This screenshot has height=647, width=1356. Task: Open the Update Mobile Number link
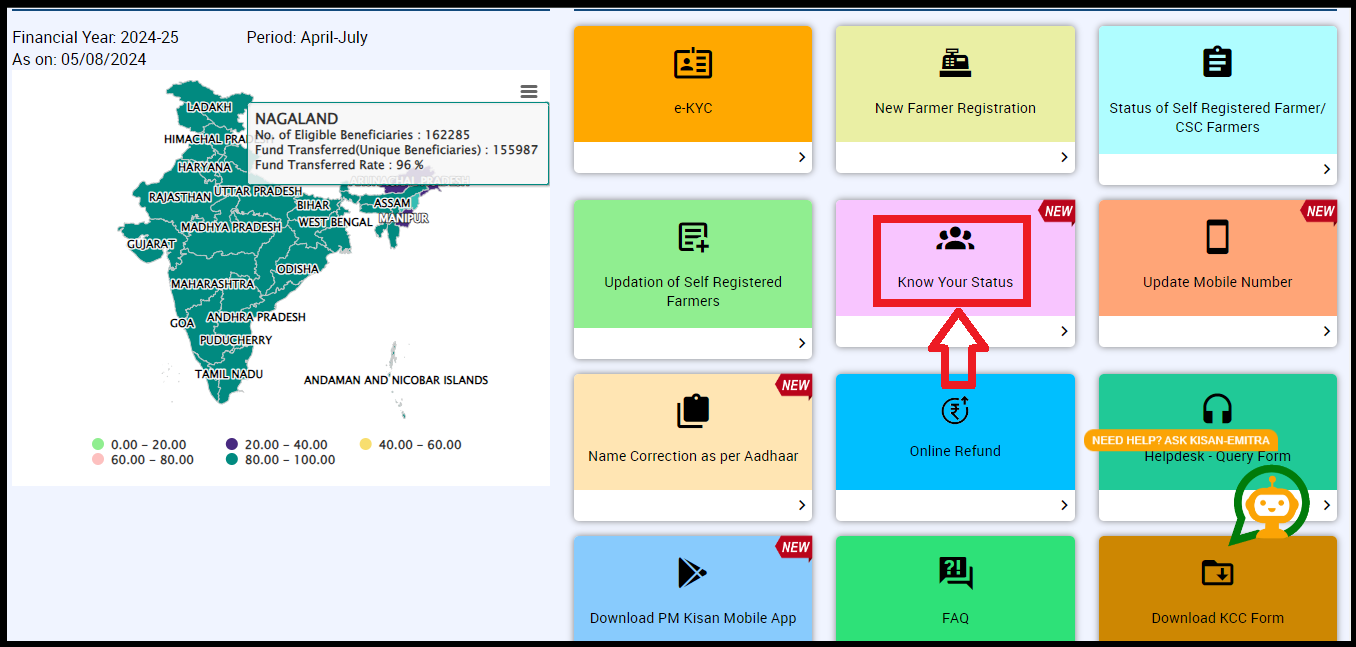[x=1217, y=282]
